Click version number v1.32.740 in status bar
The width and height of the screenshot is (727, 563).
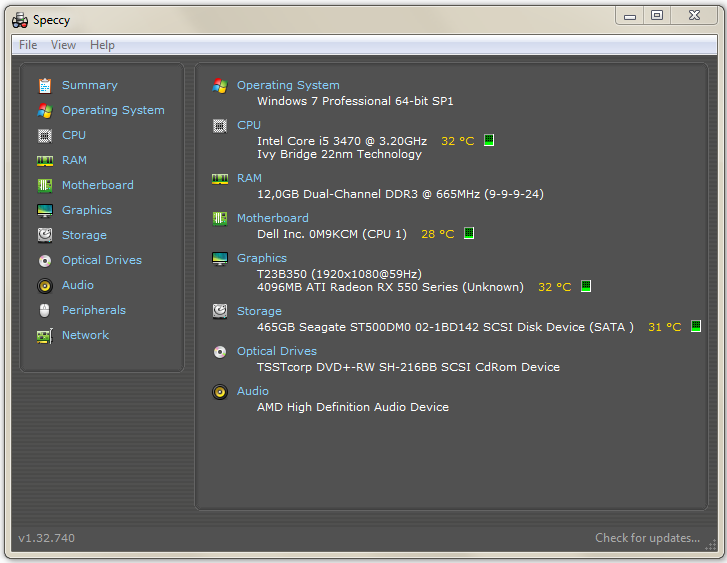46,538
